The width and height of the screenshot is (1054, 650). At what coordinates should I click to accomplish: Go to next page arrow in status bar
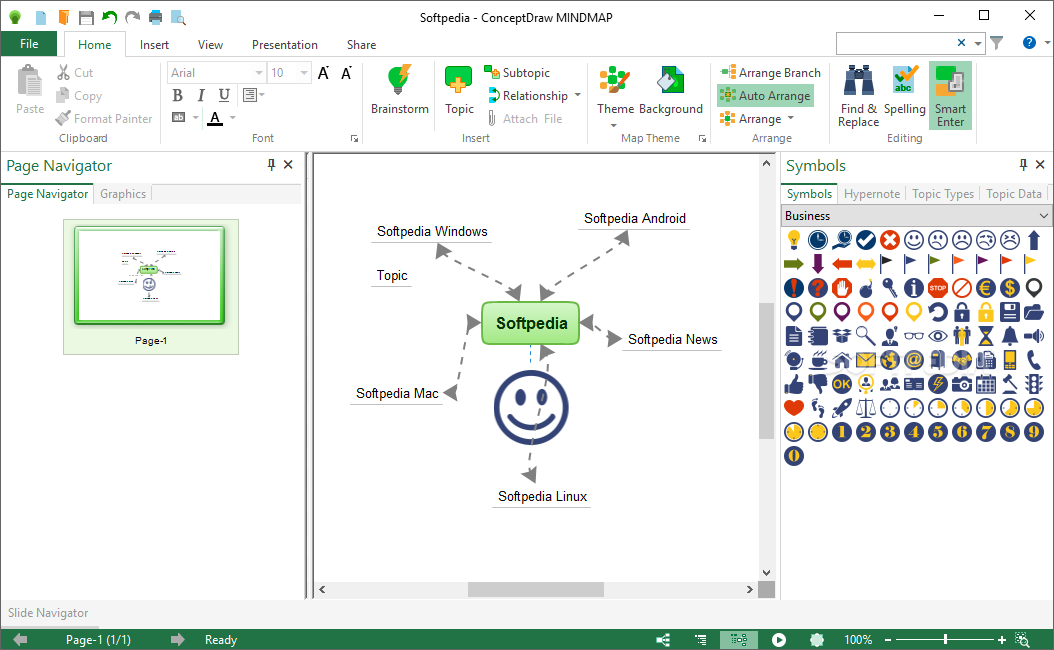[177, 639]
